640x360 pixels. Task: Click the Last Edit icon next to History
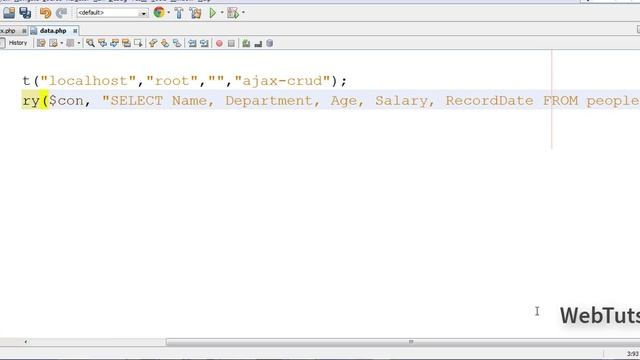coord(41,43)
